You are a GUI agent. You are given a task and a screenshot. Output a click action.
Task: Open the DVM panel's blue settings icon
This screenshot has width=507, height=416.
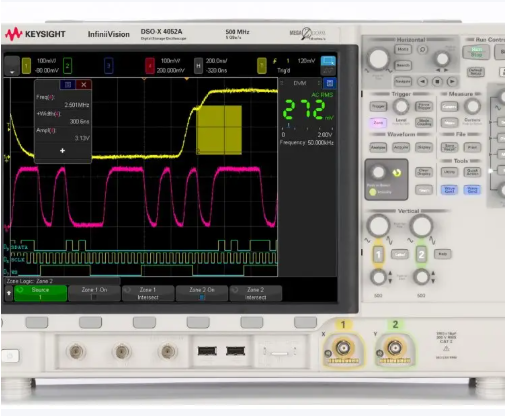click(330, 83)
